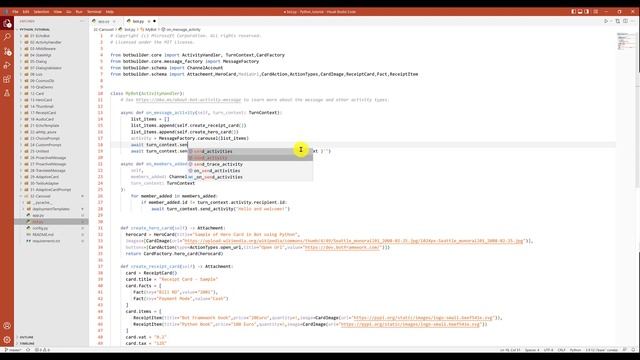640x360 pixels.
Task: Expand the 29-AdaptiveCard folder
Action: point(44,177)
